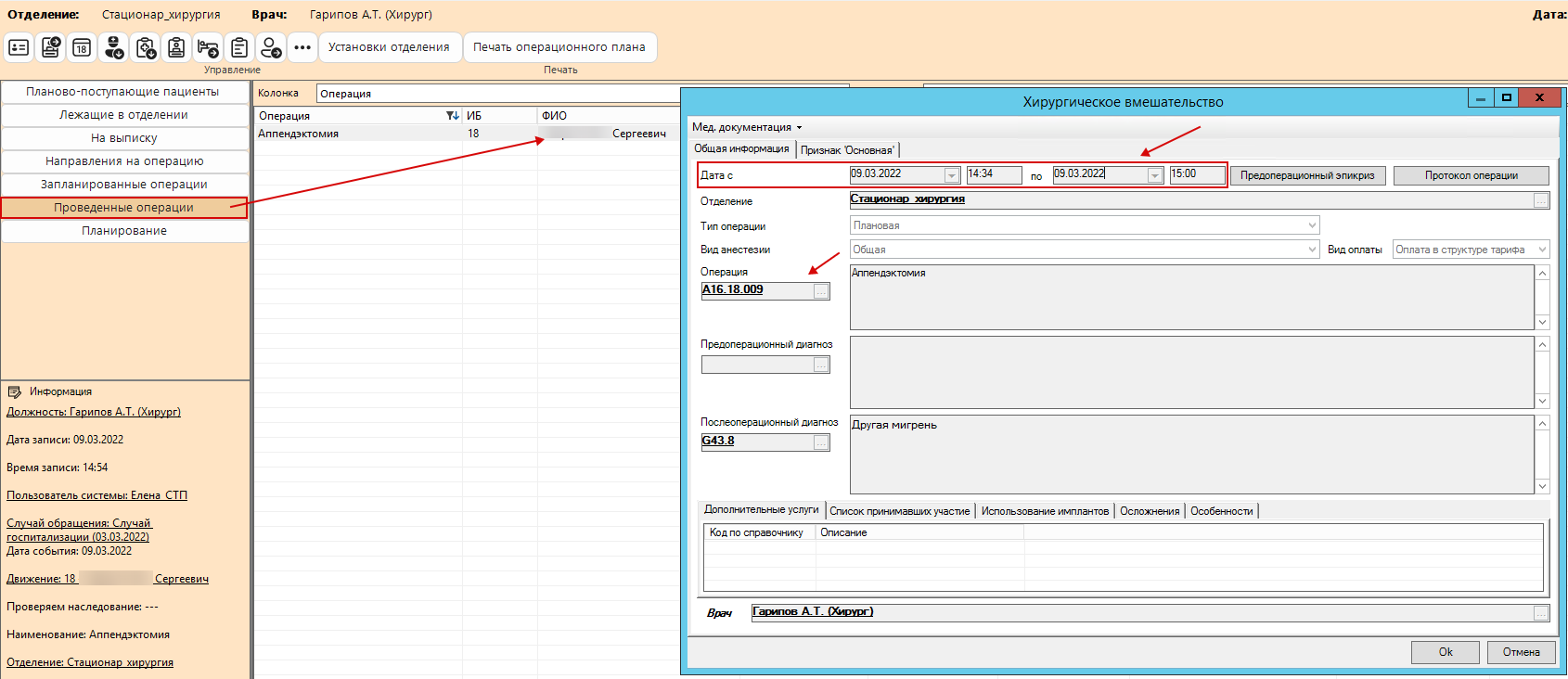Open Предоперационный диагноз lookup ellipsis button
Screen dimensions: 1568x679
click(821, 365)
